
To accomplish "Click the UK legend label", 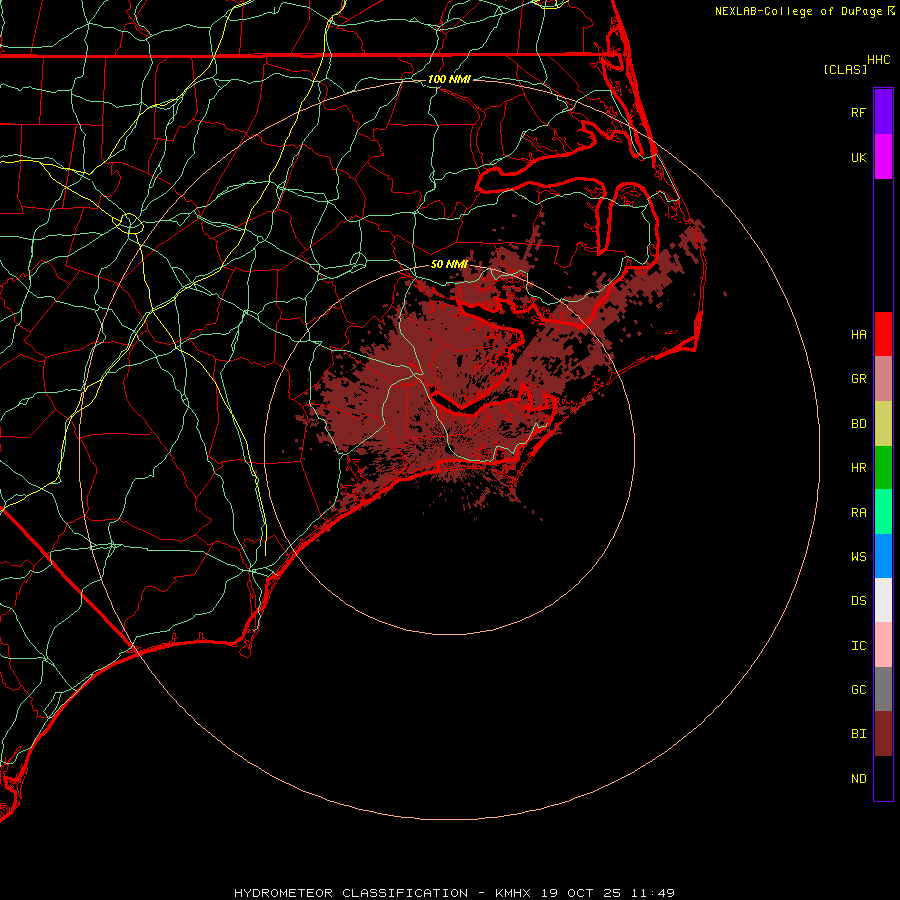I will point(859,157).
